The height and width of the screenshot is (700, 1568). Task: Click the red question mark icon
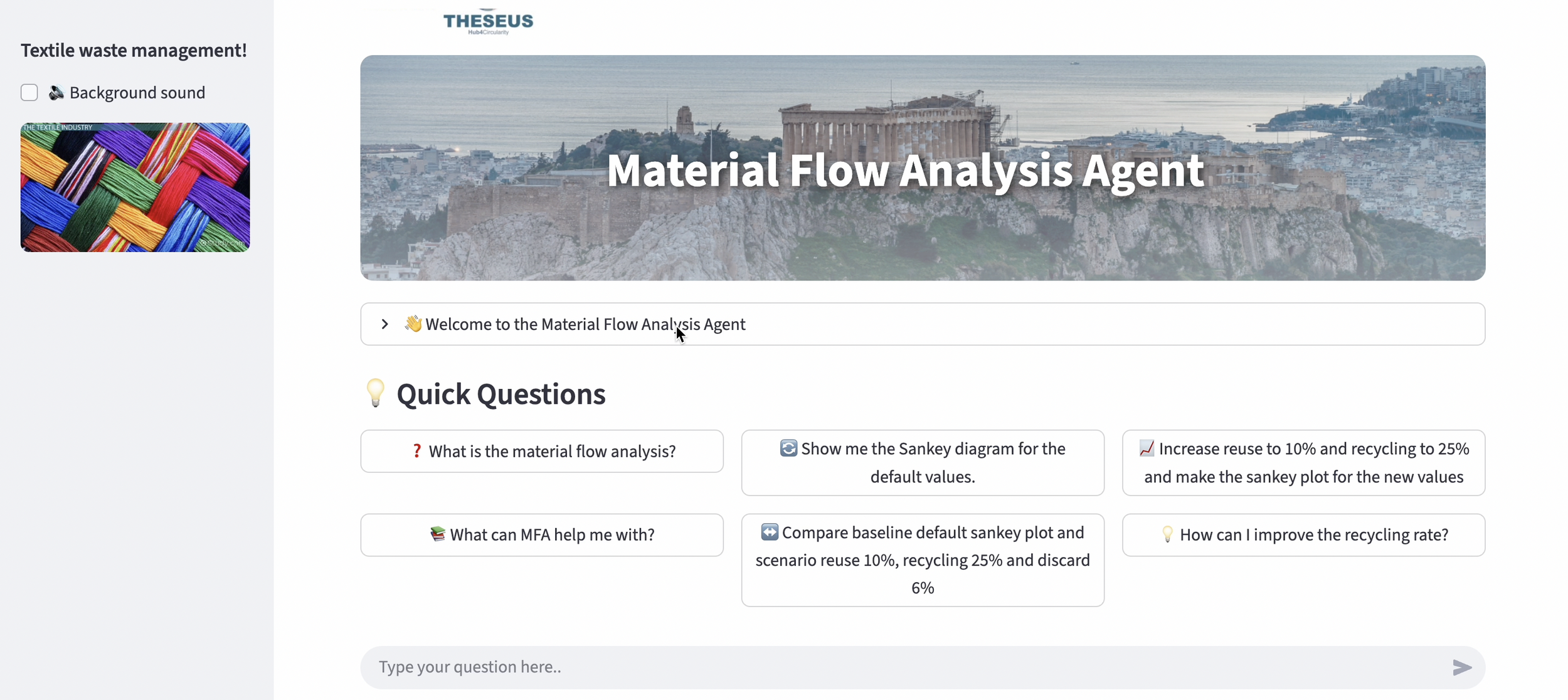click(416, 451)
